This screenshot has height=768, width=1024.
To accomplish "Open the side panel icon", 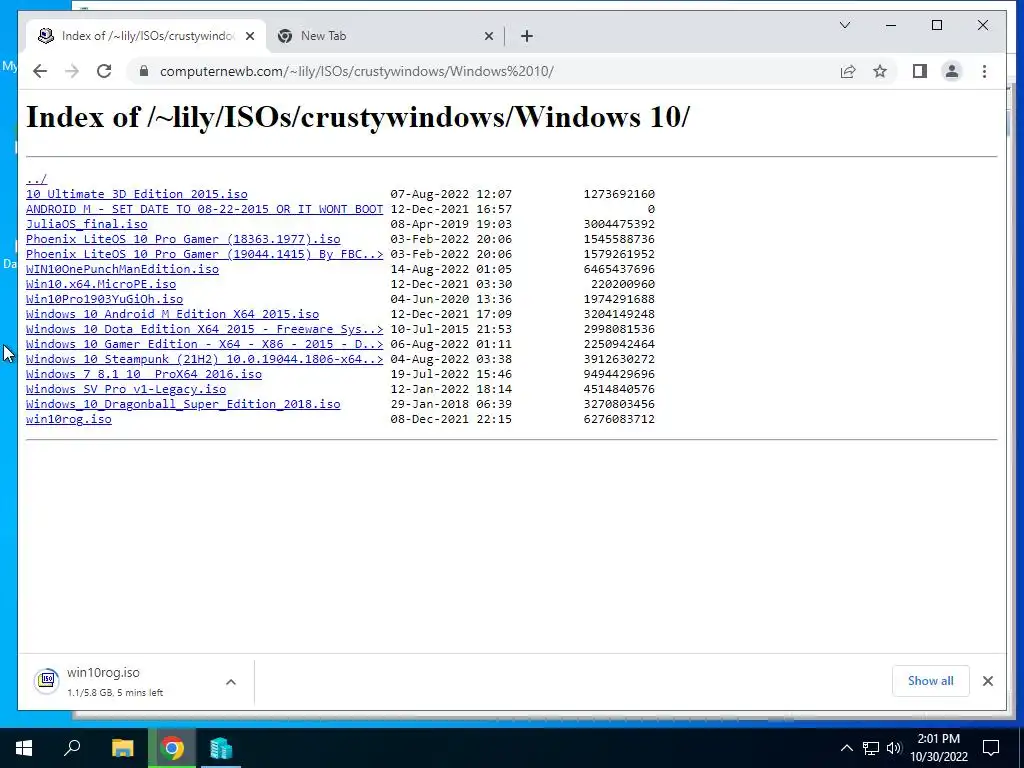I will coord(920,71).
